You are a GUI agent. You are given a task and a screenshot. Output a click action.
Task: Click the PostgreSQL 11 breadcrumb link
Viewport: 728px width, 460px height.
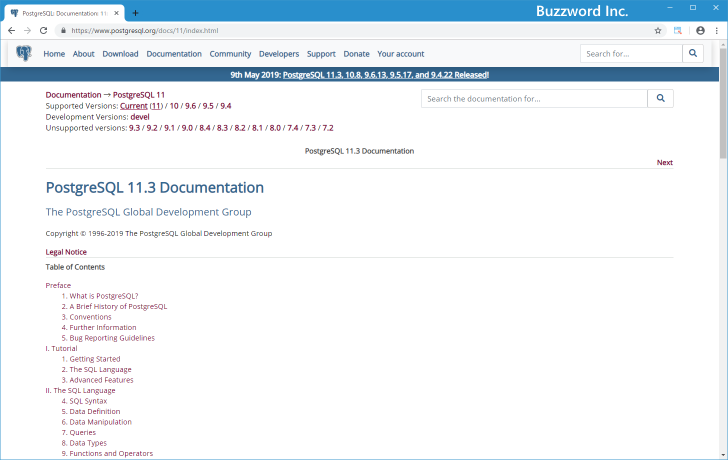pyautogui.click(x=139, y=95)
